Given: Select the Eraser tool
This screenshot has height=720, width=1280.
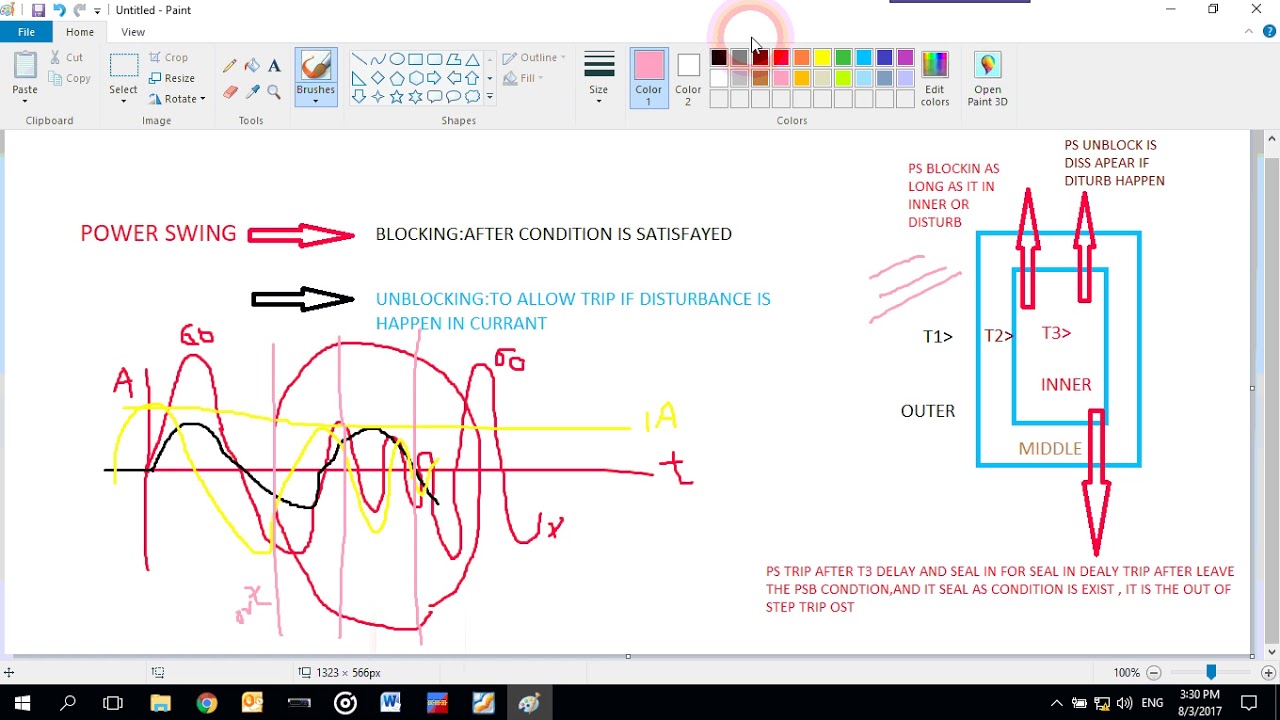Looking at the screenshot, I should click(x=230, y=92).
